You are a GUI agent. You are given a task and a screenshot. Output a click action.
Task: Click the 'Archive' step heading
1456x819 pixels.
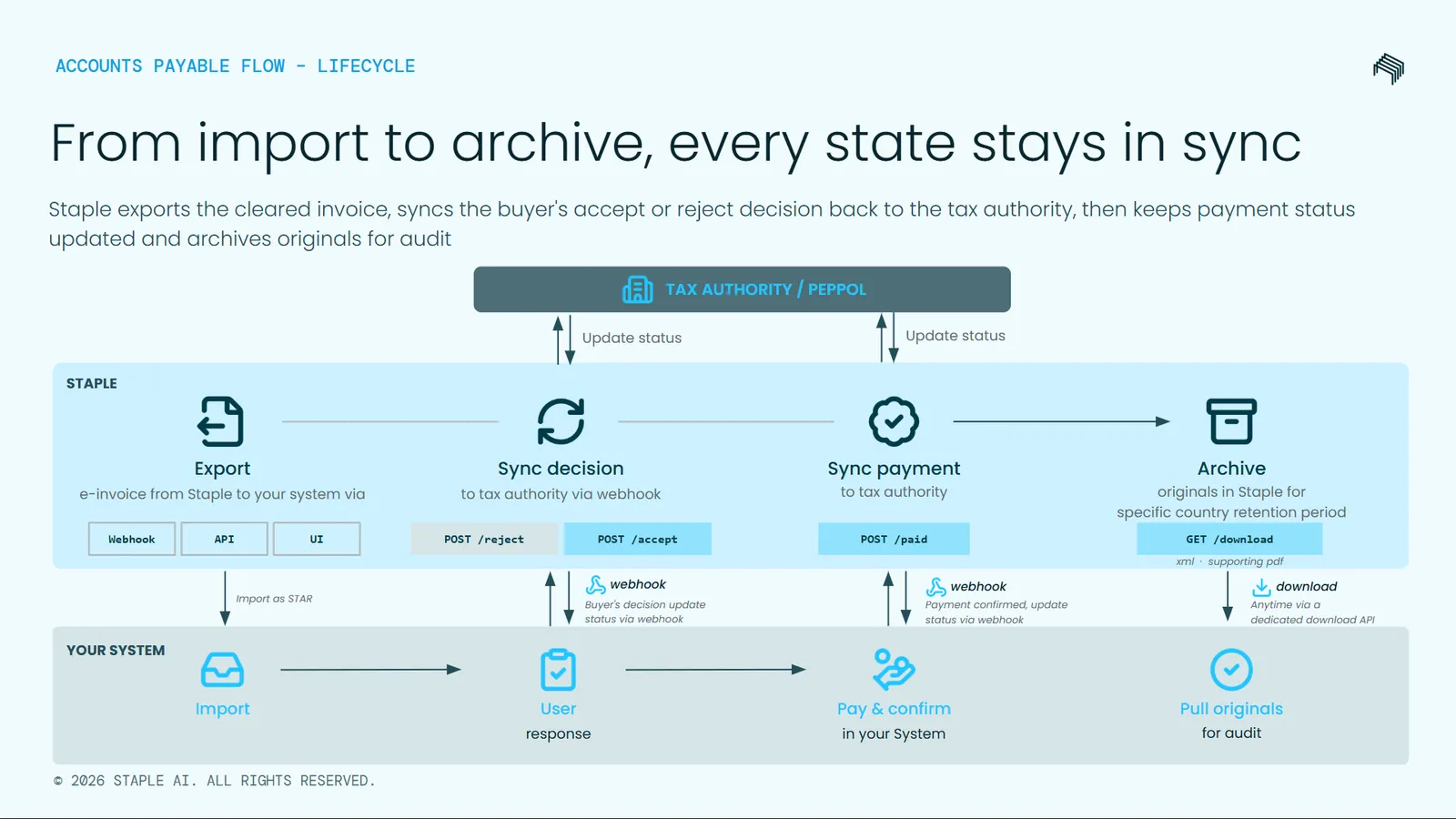coord(1231,469)
